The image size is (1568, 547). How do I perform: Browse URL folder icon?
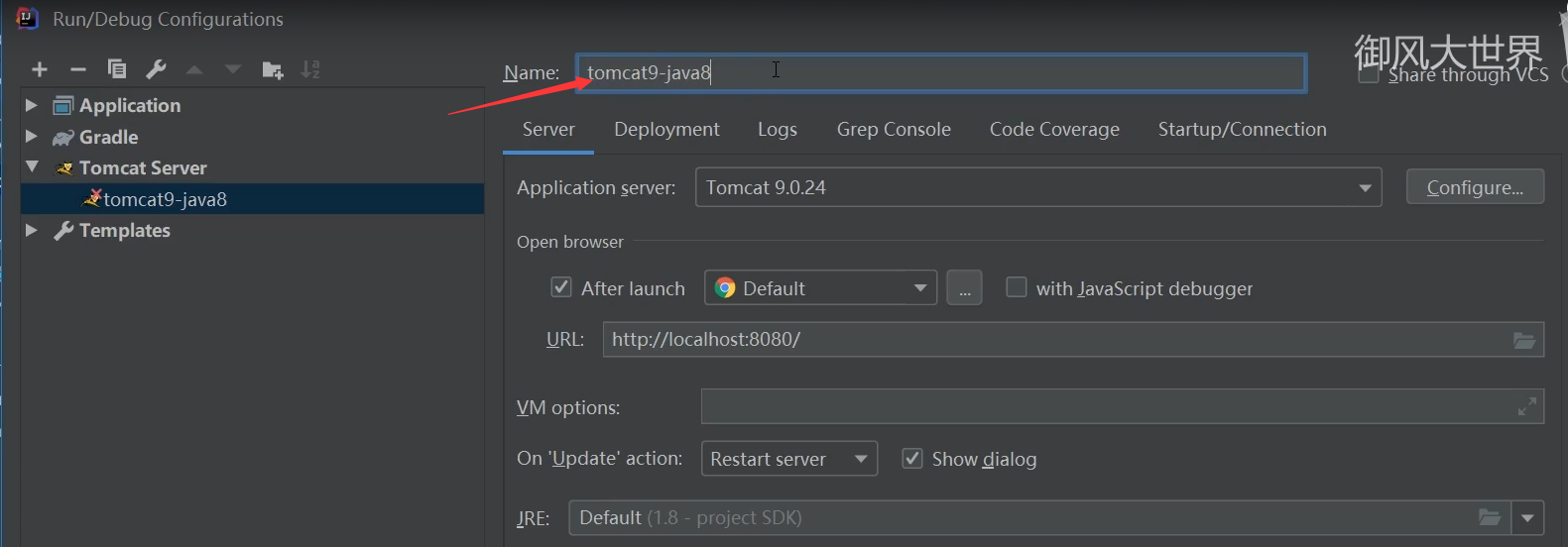click(1524, 340)
